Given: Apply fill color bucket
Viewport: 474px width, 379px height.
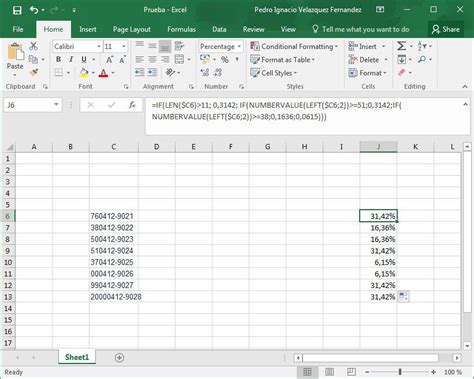Looking at the screenshot, I should pyautogui.click(x=84, y=73).
